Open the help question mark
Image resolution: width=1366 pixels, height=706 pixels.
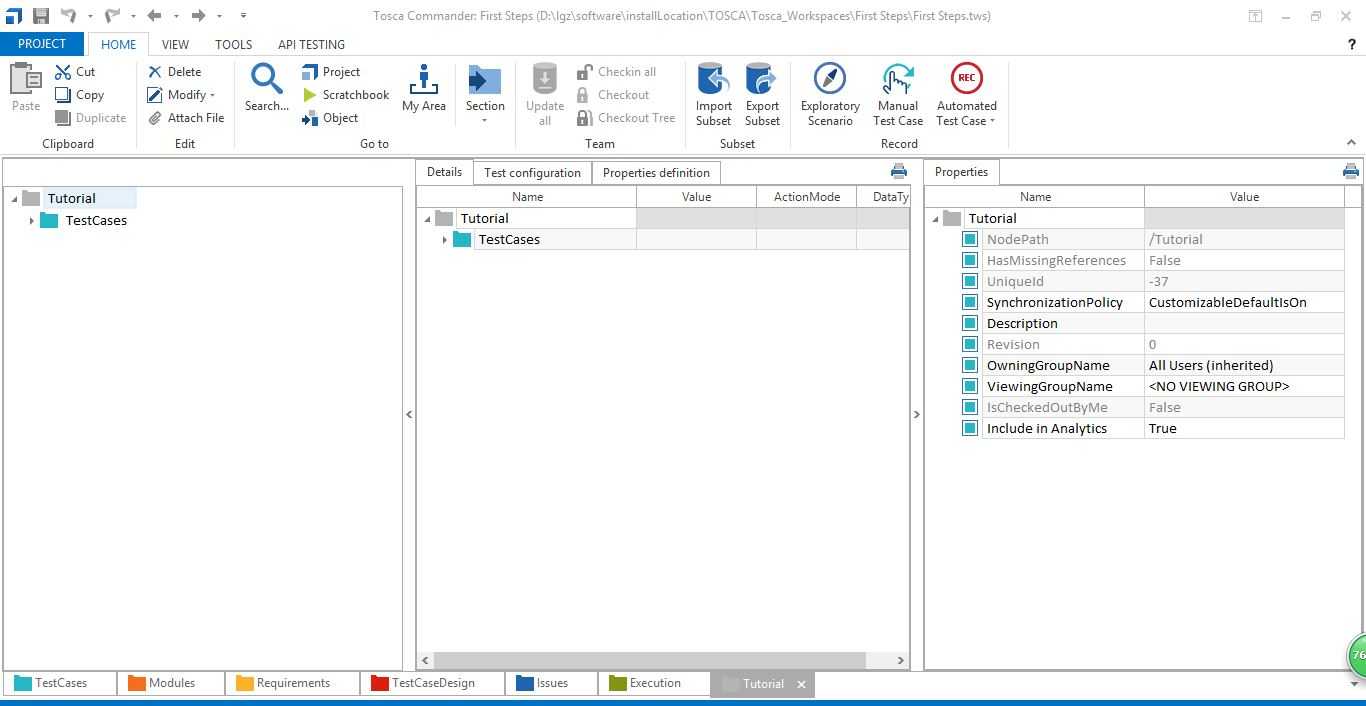[x=1352, y=44]
